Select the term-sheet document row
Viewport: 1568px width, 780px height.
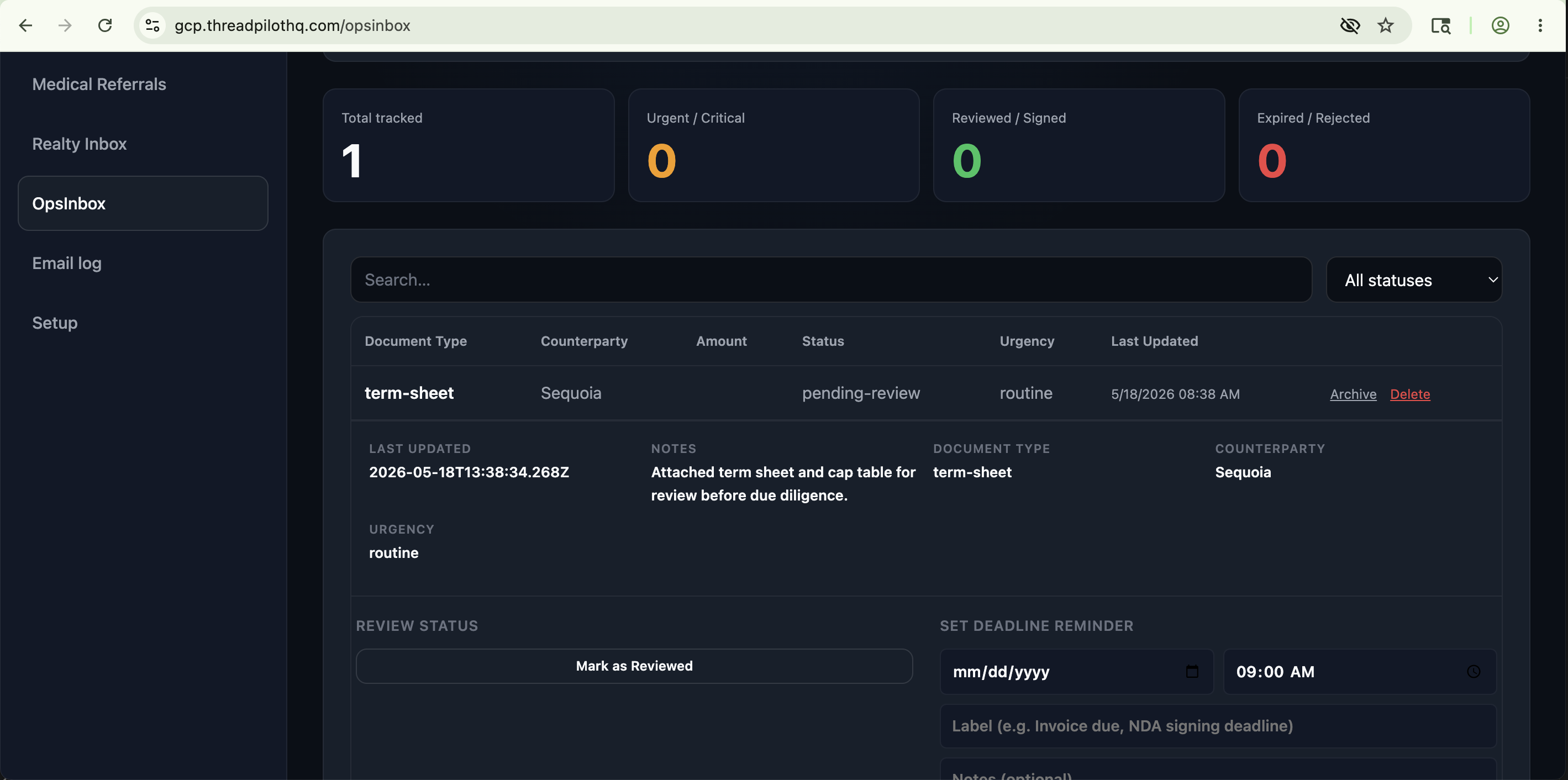click(x=926, y=393)
